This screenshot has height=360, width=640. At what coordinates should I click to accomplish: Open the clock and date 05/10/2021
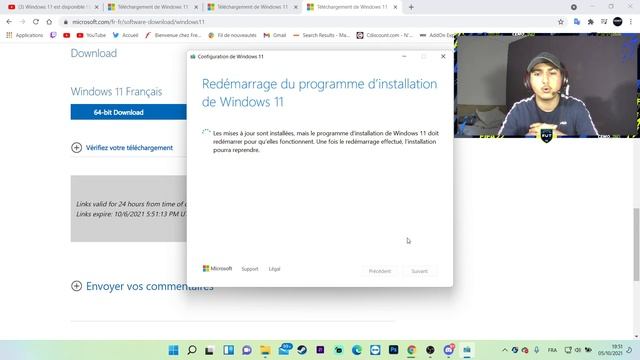click(611, 350)
